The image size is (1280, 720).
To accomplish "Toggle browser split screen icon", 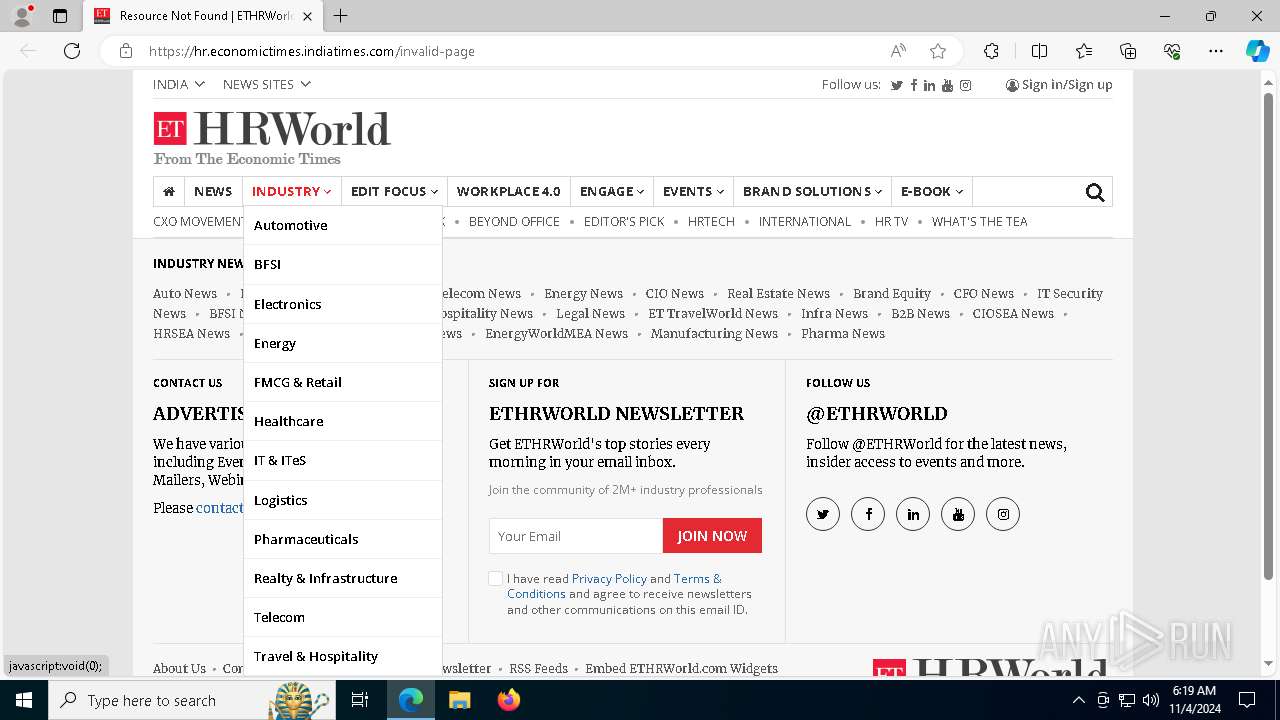I will tap(1039, 51).
